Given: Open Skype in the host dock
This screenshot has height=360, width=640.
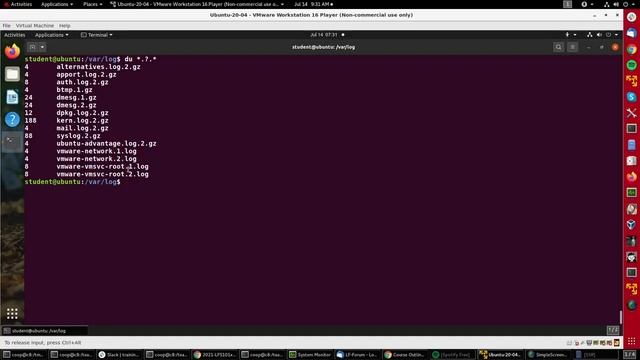Looking at the screenshot, I should coord(631,97).
